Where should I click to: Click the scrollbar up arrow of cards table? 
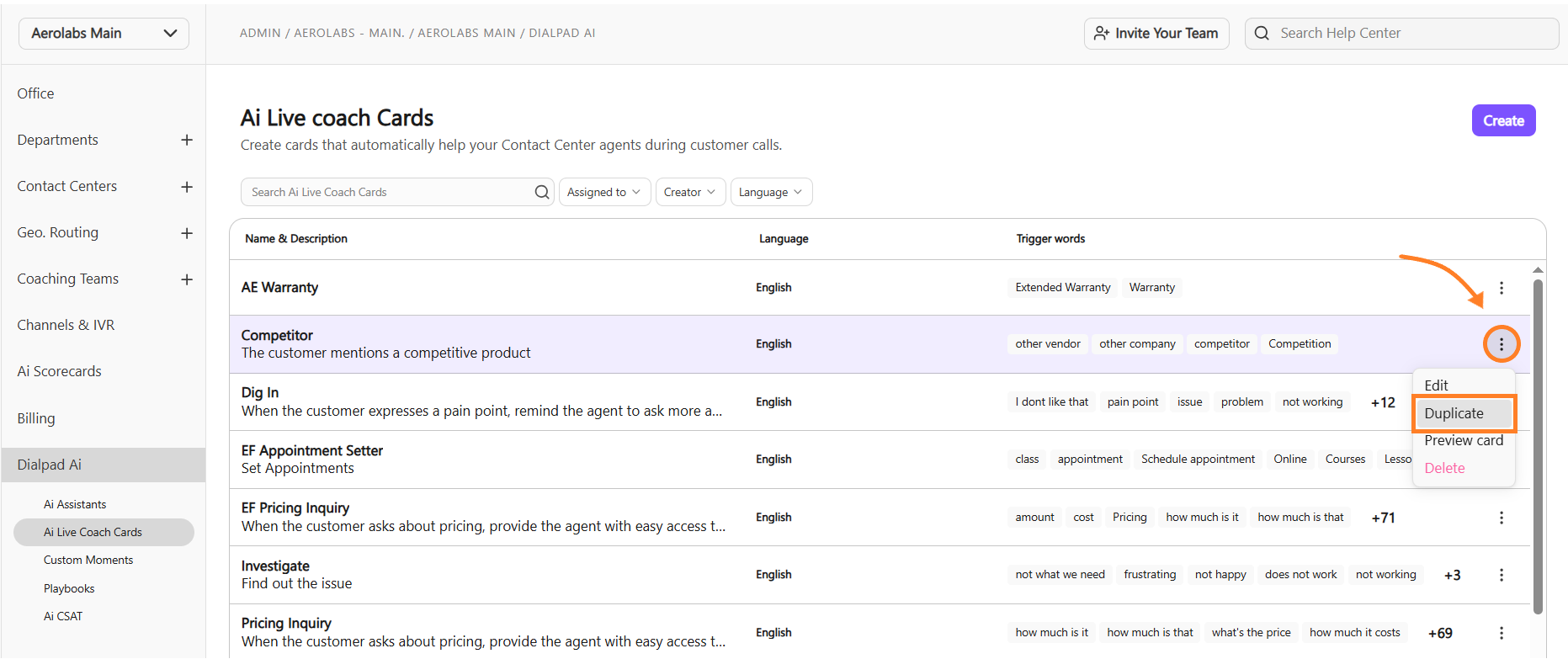click(x=1538, y=270)
